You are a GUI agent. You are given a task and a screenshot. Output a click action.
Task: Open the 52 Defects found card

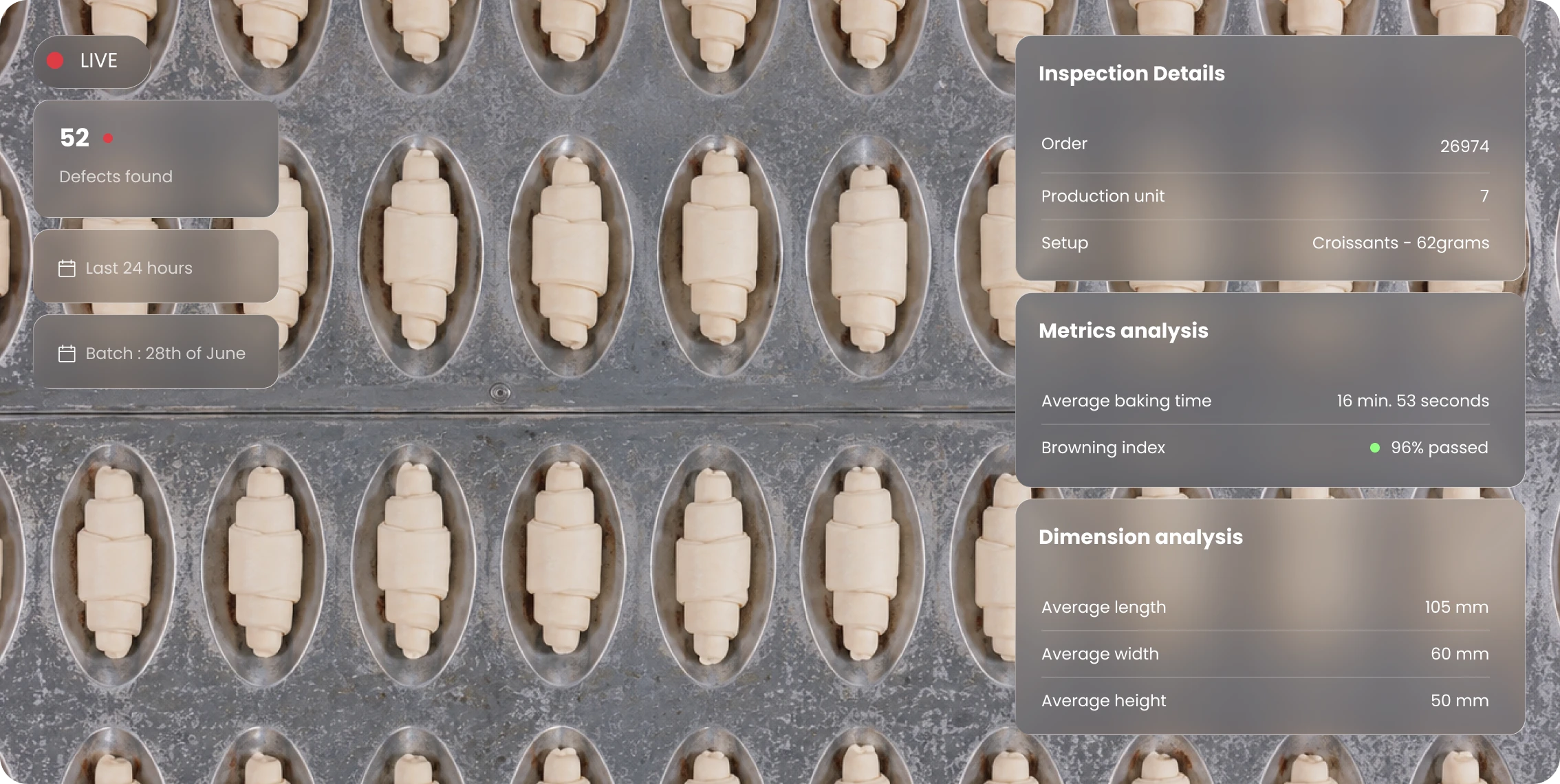click(156, 159)
